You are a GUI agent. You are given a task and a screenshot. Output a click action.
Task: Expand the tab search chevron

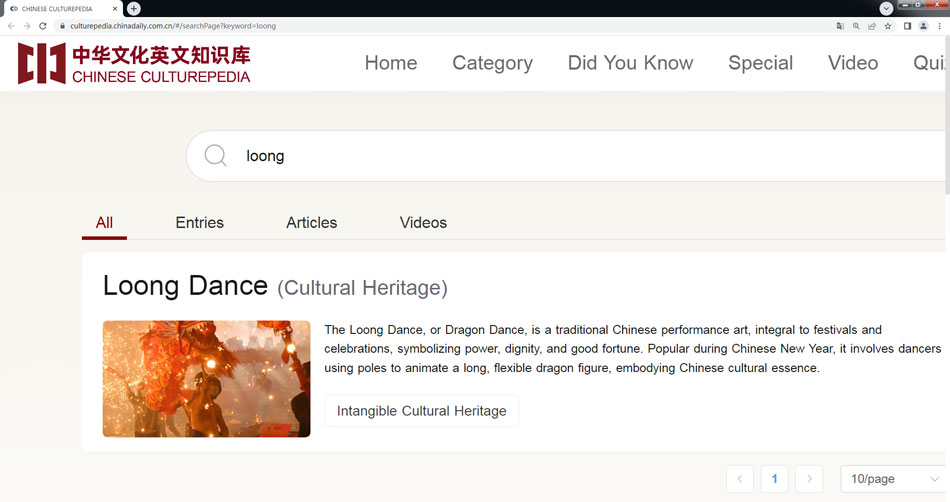click(x=886, y=8)
